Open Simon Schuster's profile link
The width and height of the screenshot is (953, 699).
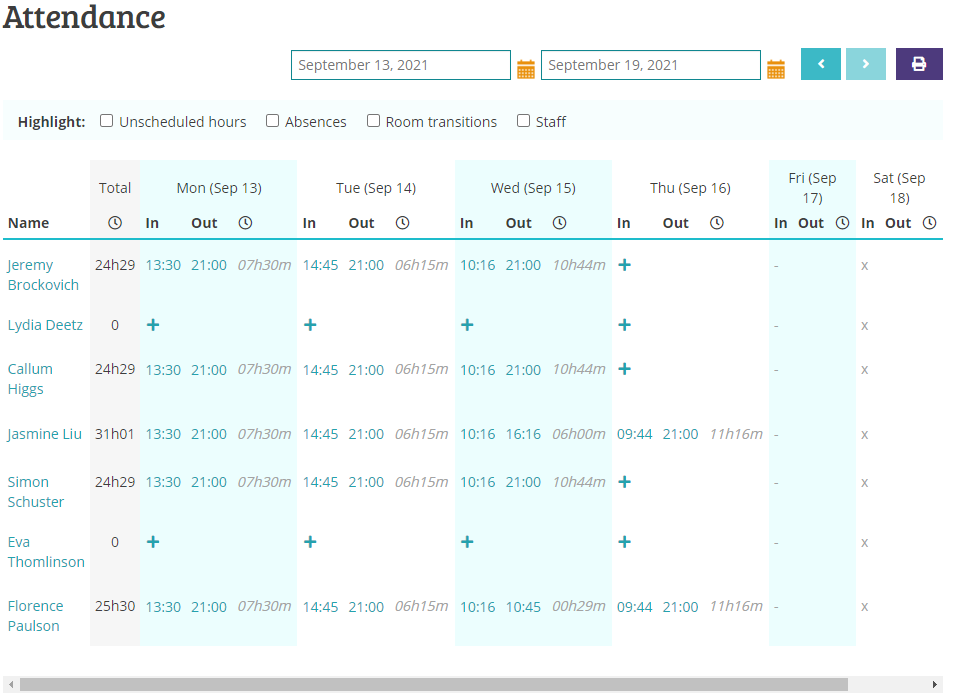point(35,491)
